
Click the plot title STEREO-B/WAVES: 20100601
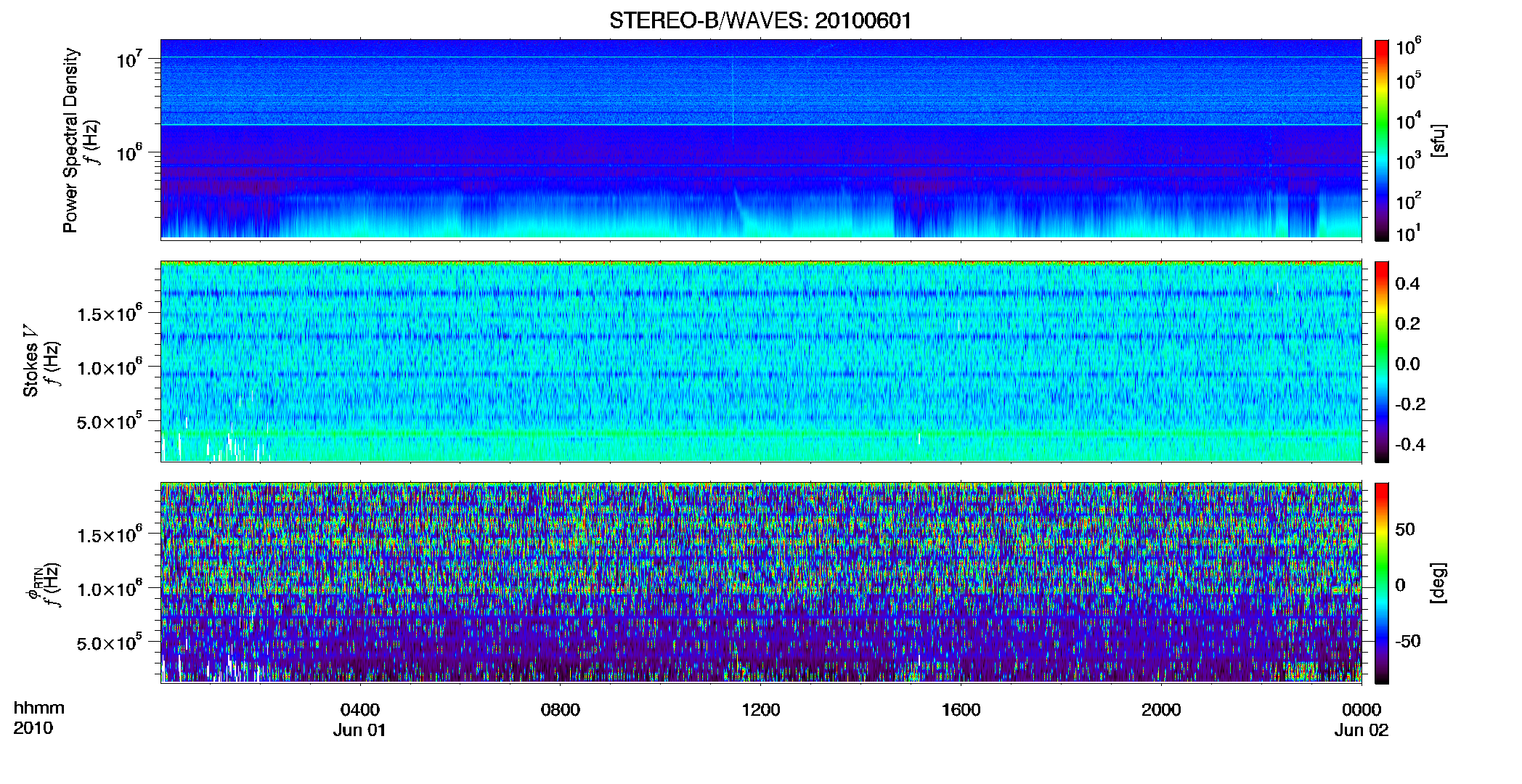760,20
